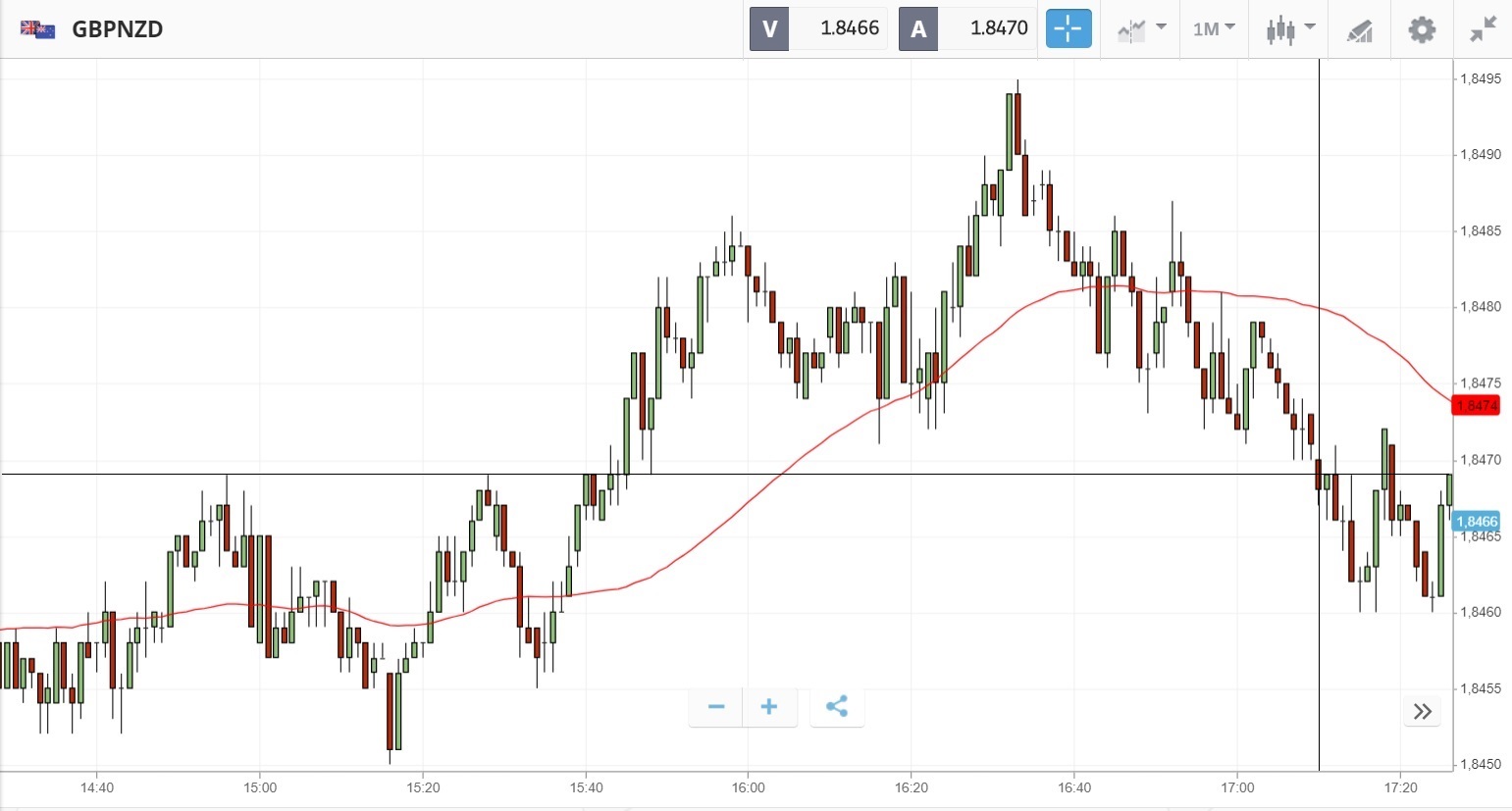Screen dimensions: 1512x811
Task: Click the flag icon beside GBPNZD
Action: [x=38, y=29]
